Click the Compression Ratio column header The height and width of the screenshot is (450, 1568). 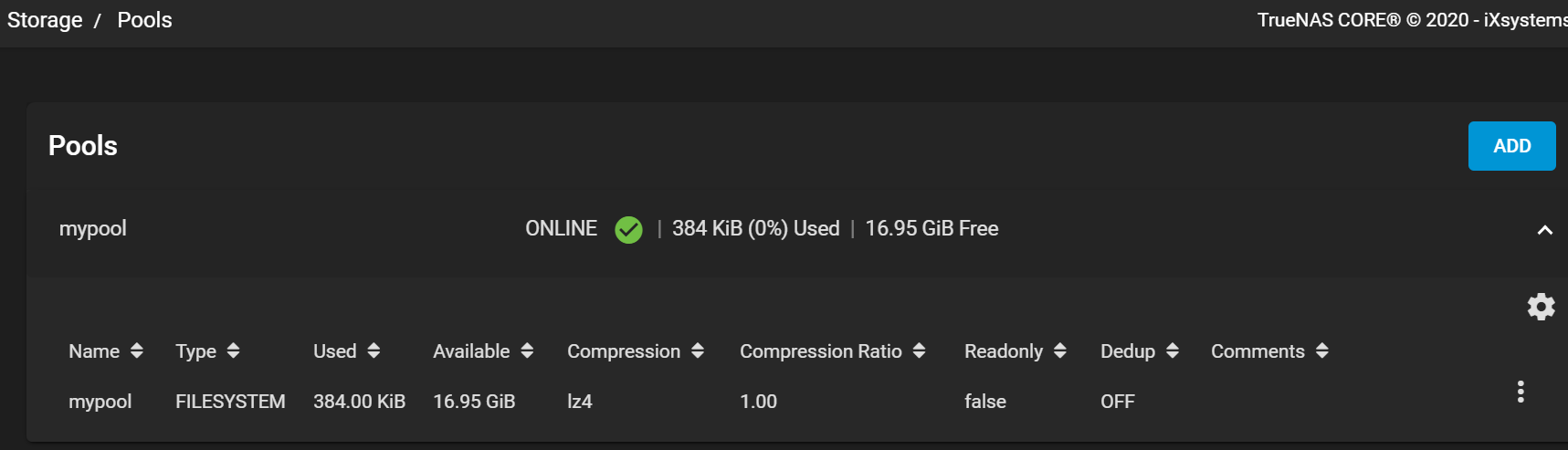(x=821, y=351)
